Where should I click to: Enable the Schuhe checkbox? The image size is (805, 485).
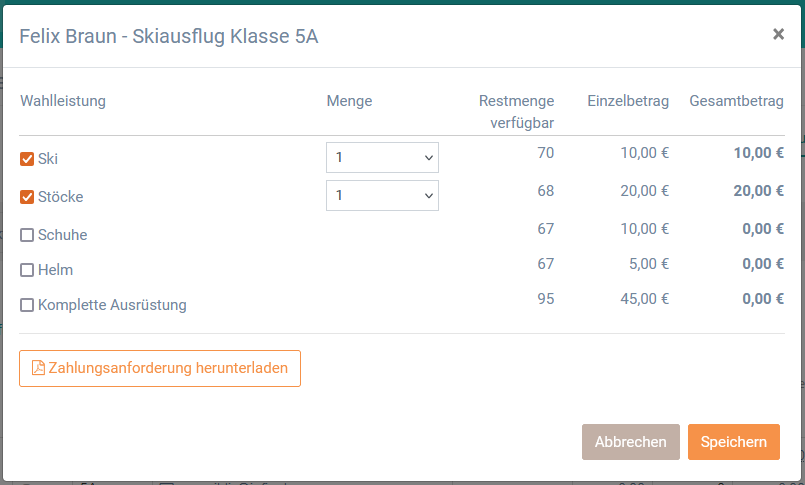[x=27, y=235]
